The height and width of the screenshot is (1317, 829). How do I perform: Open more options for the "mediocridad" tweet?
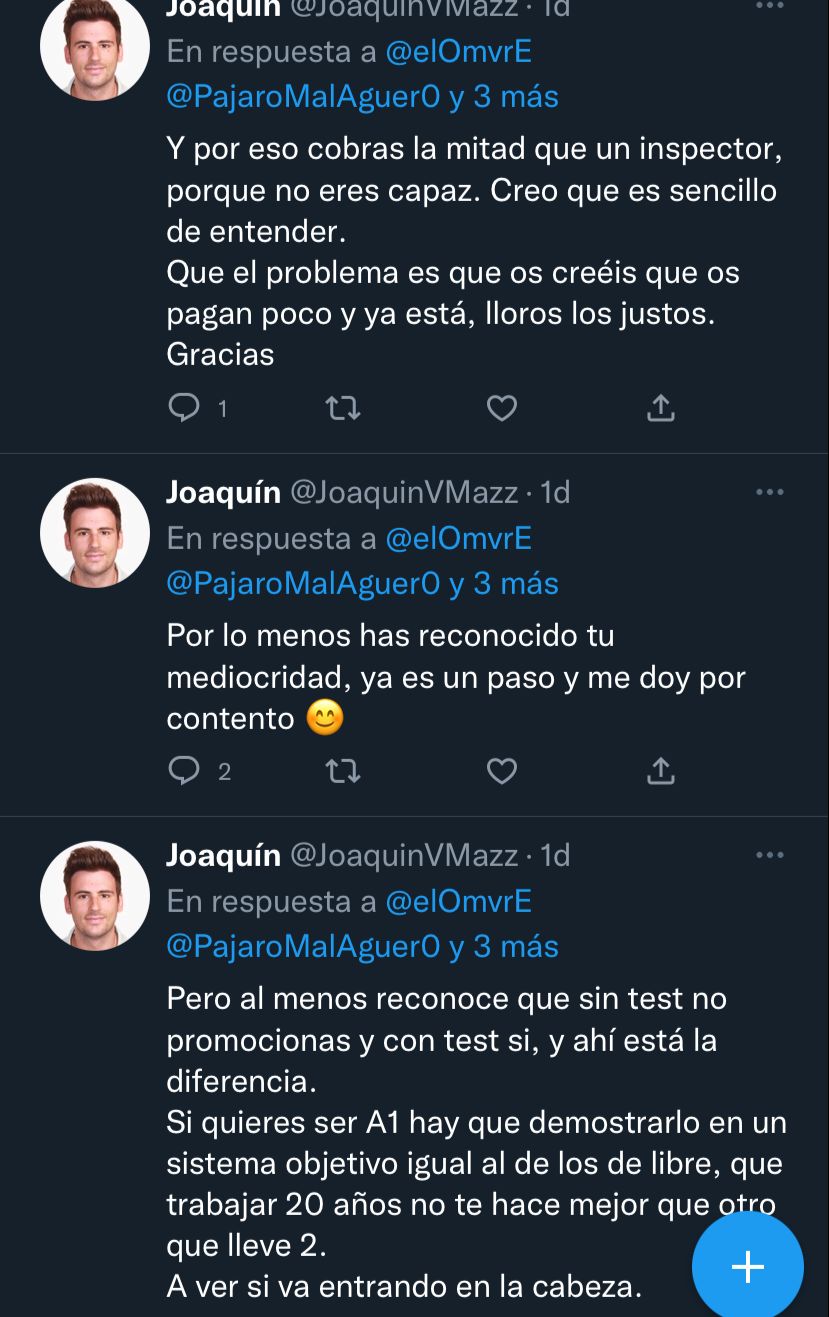click(x=769, y=492)
